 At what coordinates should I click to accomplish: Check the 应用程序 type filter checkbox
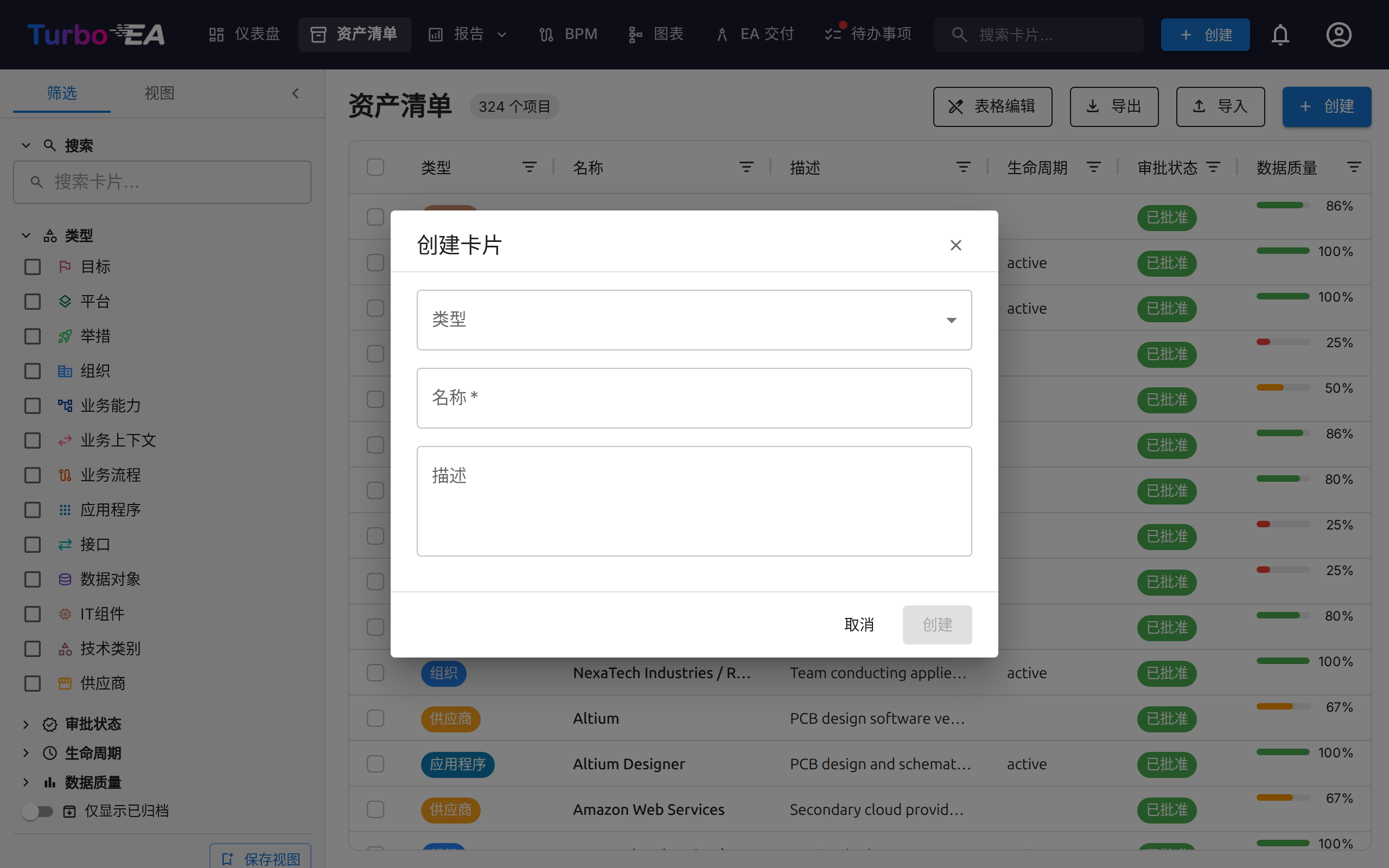[33, 510]
